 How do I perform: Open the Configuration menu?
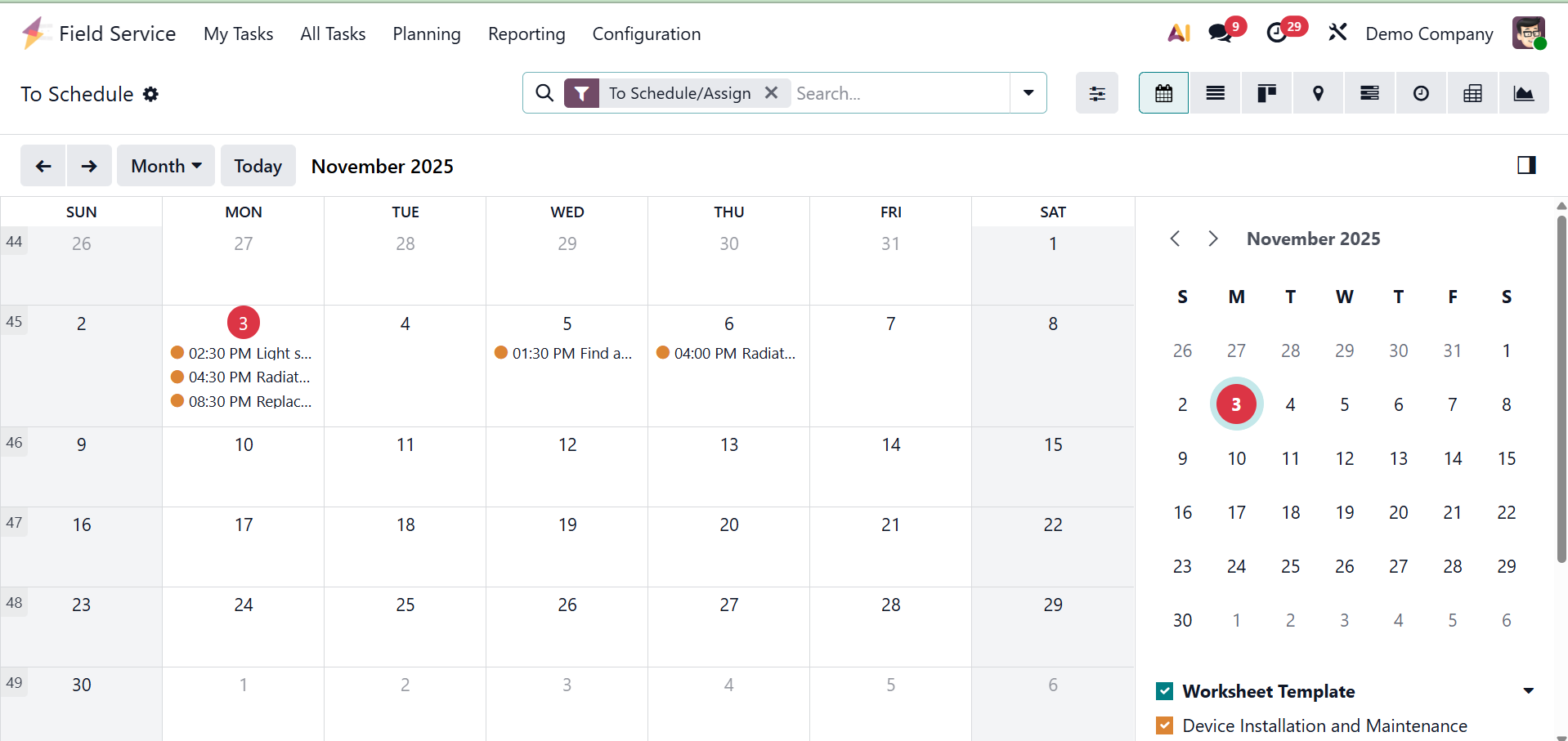[646, 34]
